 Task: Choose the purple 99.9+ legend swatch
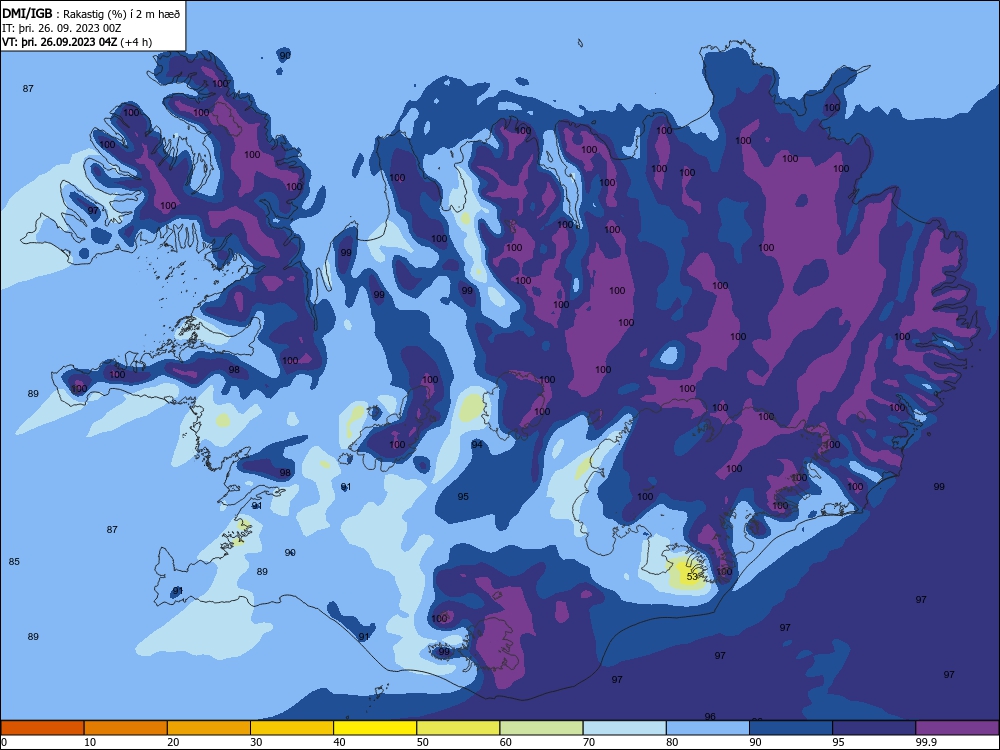click(x=957, y=728)
